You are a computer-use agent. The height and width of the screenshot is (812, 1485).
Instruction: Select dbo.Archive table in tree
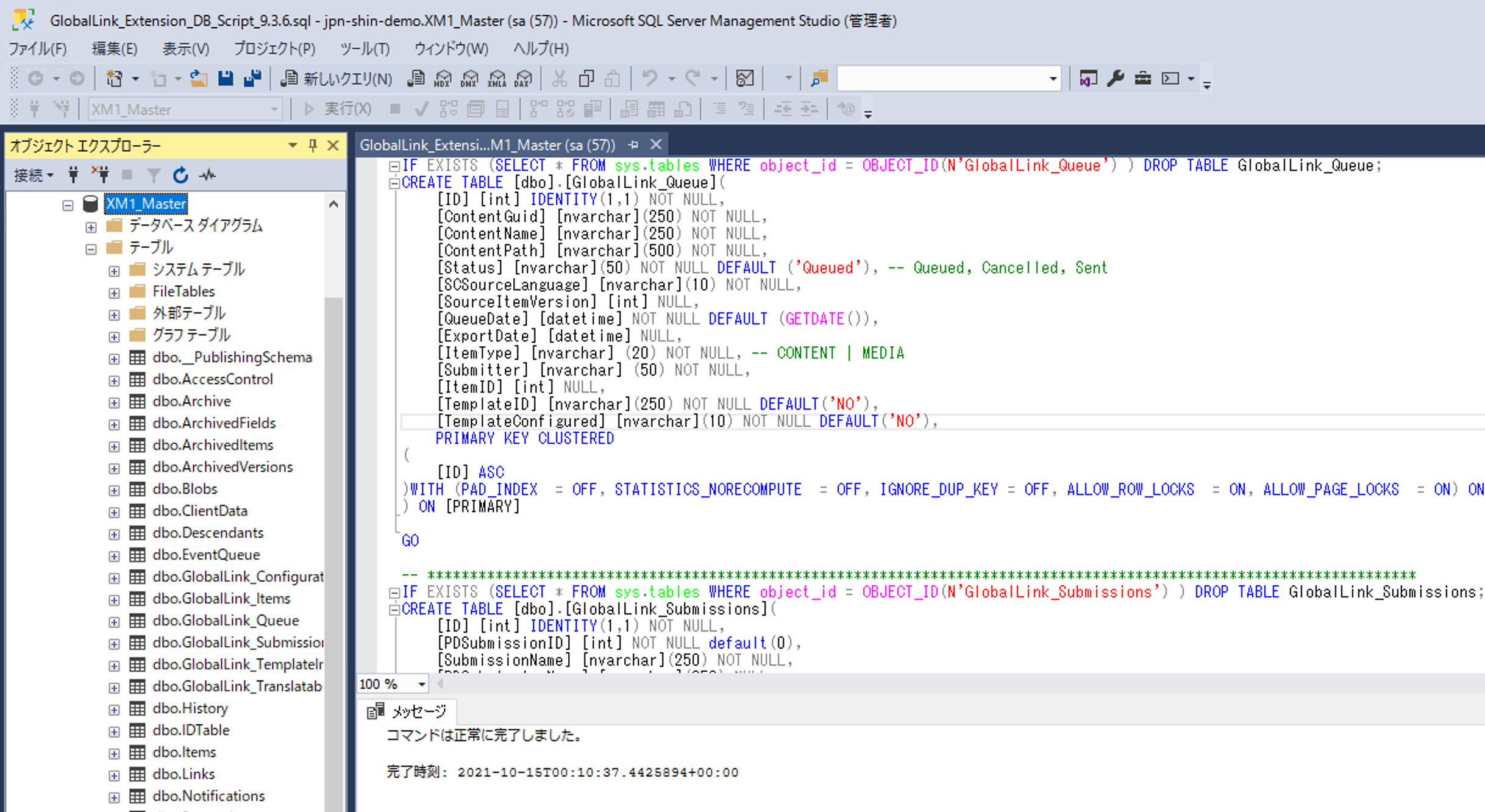coord(191,401)
